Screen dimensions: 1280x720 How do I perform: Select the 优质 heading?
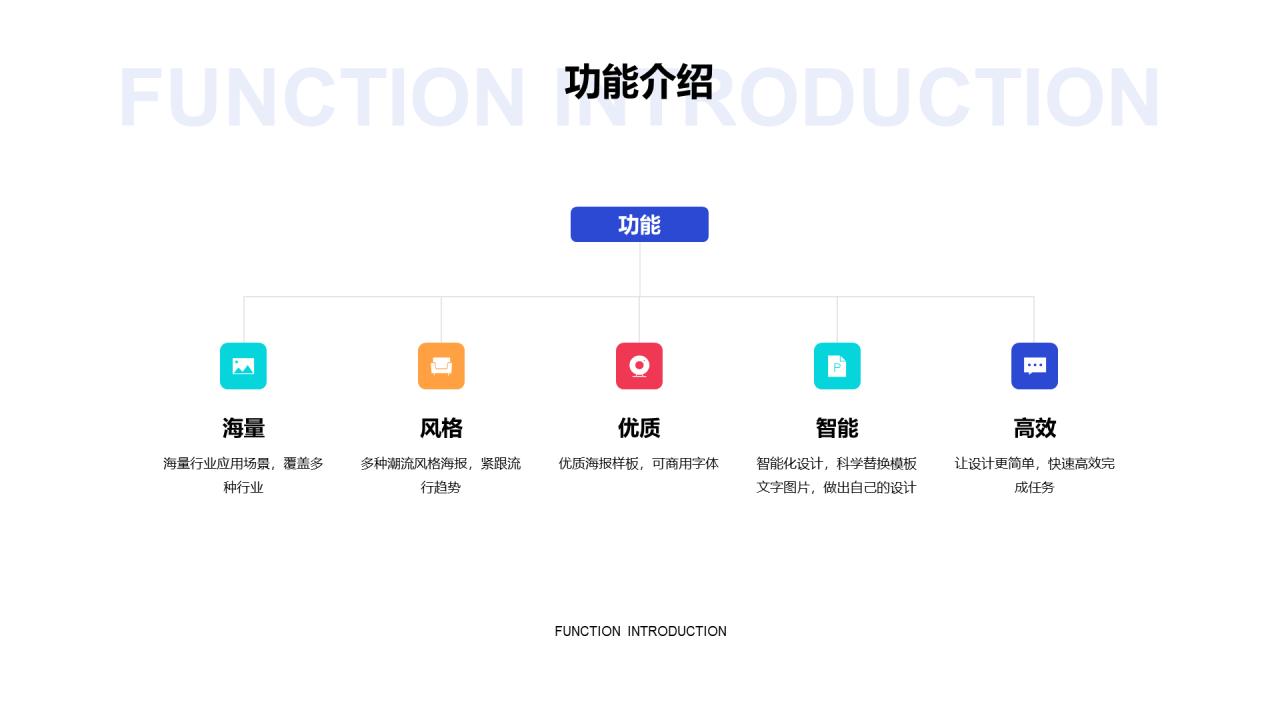tap(639, 428)
